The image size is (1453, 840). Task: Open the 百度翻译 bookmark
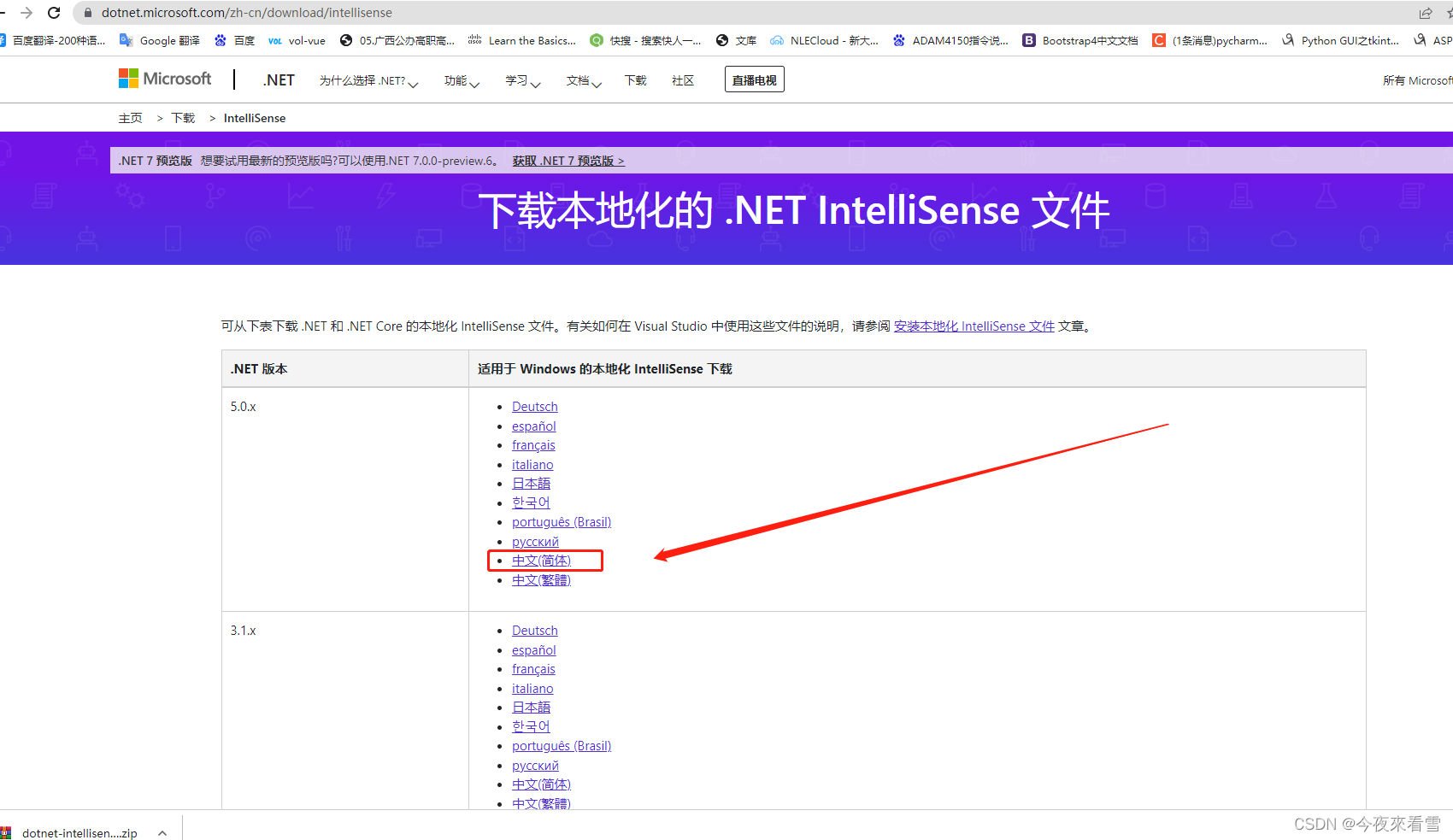tap(51, 40)
